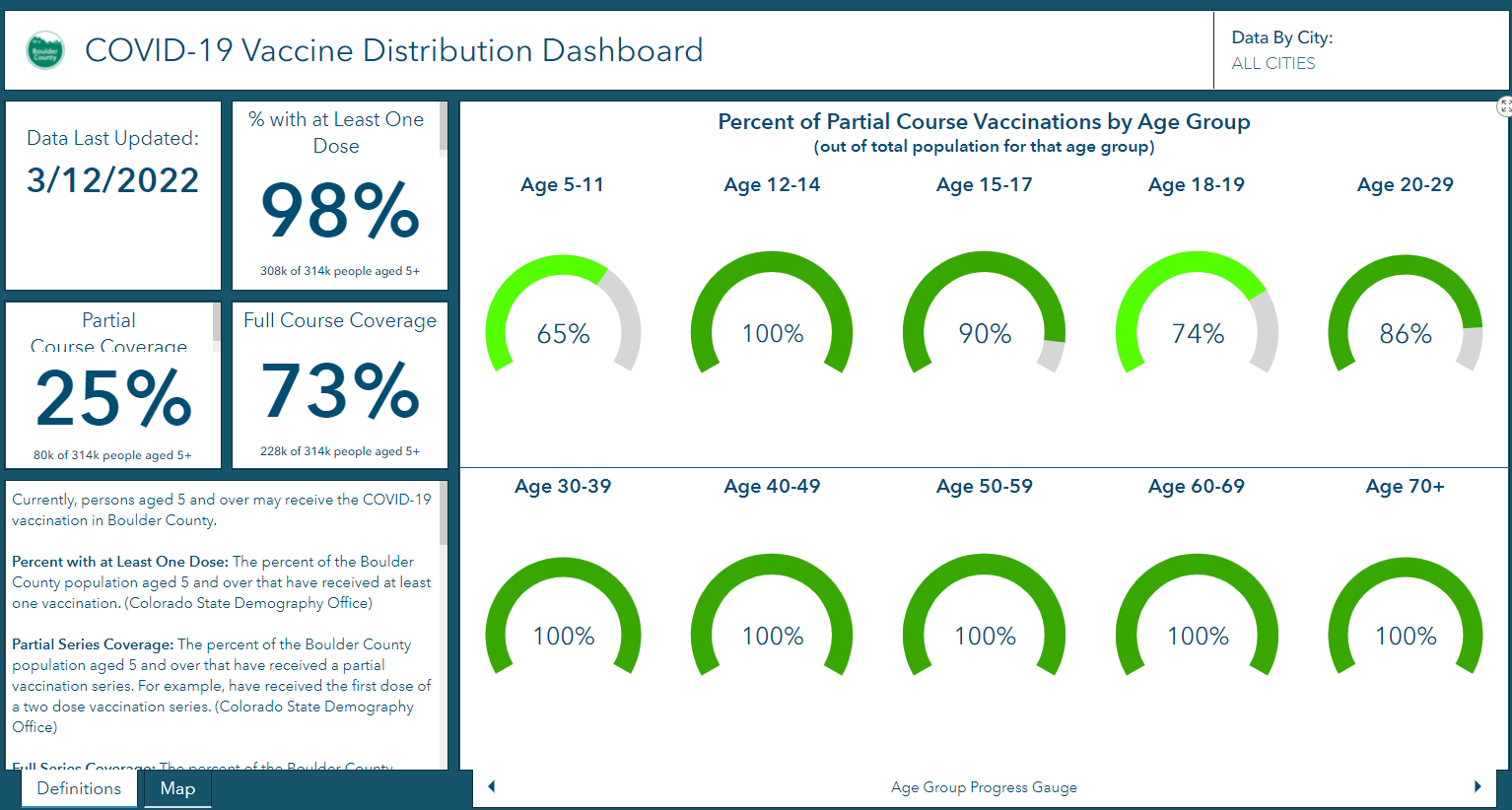The width and height of the screenshot is (1512, 810).
Task: Click the '228k of 314k people aged 5+' text
Action: tap(340, 451)
